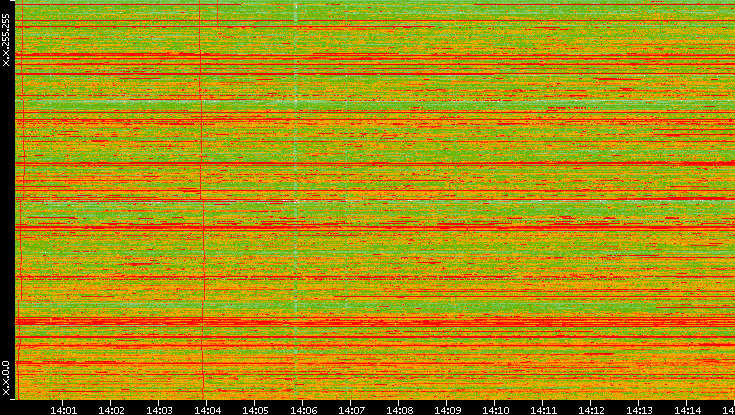Click the x.x.255.255 address axis label
The height and width of the screenshot is (415, 735).
pos(6,40)
